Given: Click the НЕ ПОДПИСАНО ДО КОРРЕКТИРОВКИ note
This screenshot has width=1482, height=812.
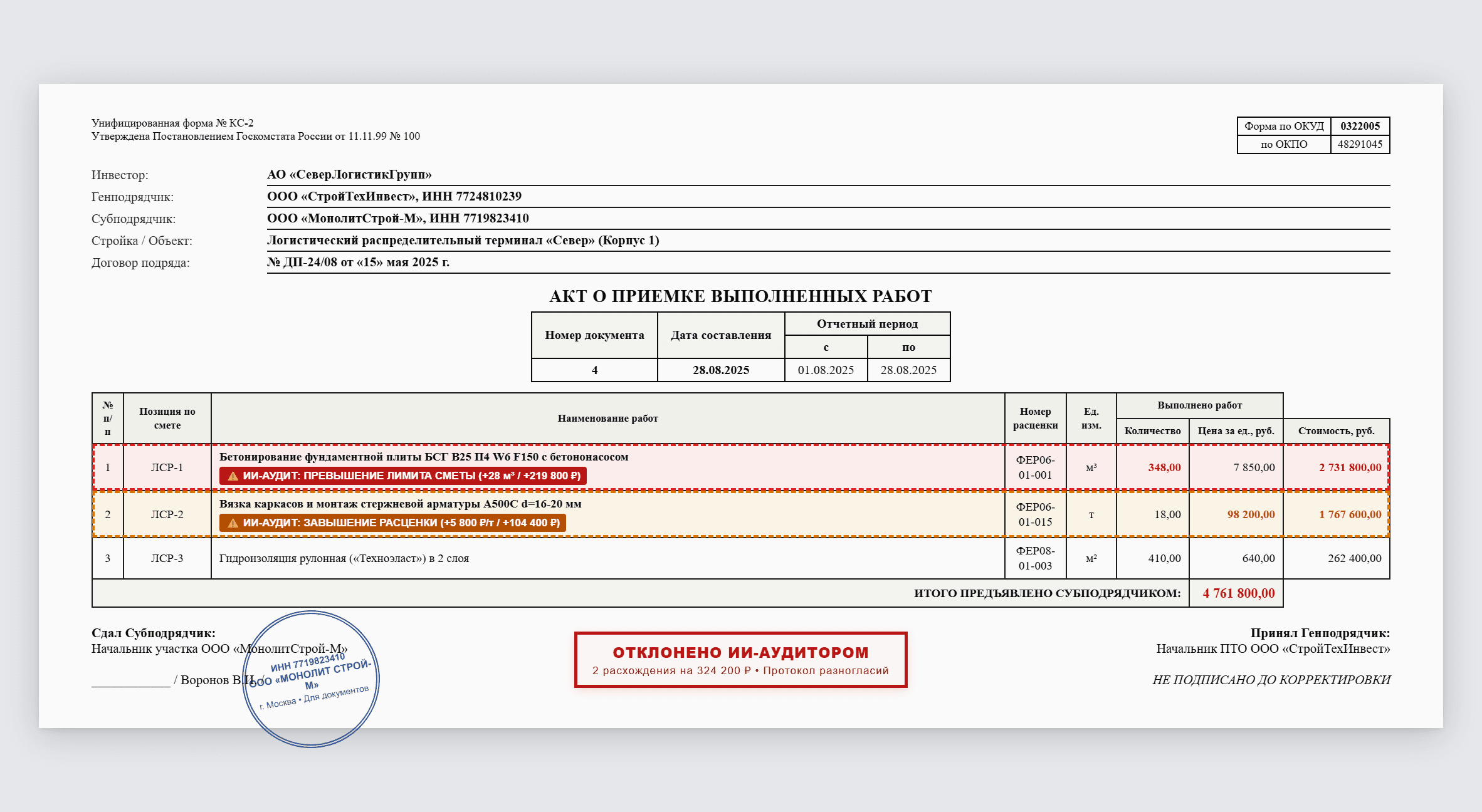Looking at the screenshot, I should pos(1271,680).
